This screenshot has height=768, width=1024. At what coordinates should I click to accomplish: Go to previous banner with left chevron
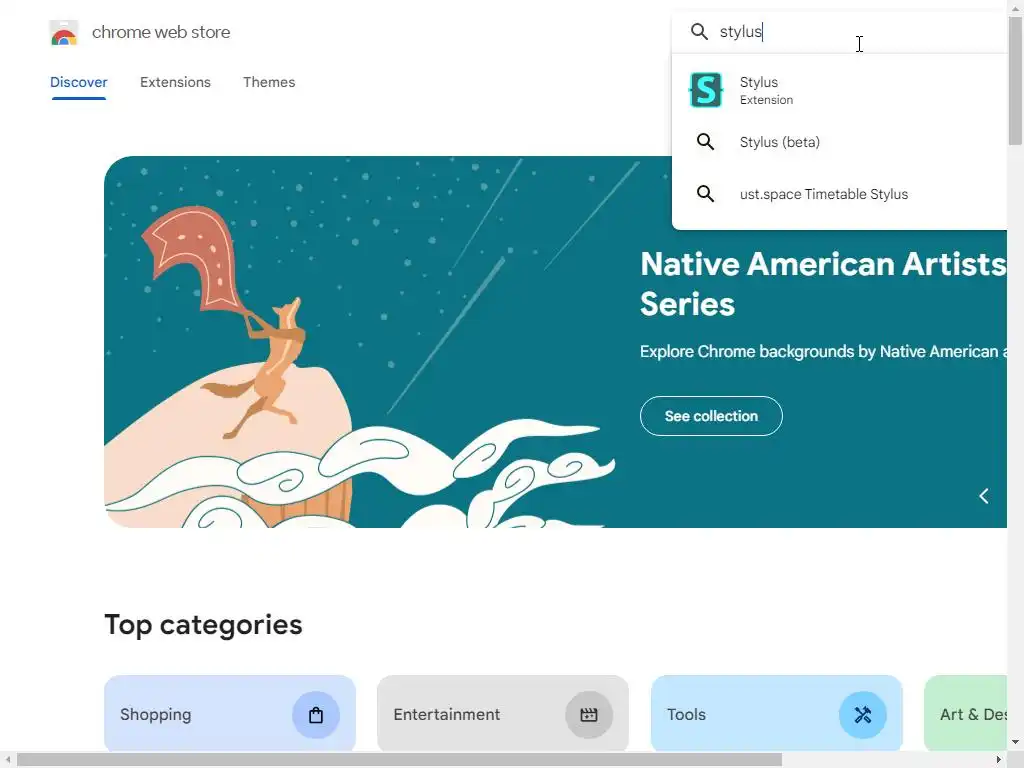(984, 496)
